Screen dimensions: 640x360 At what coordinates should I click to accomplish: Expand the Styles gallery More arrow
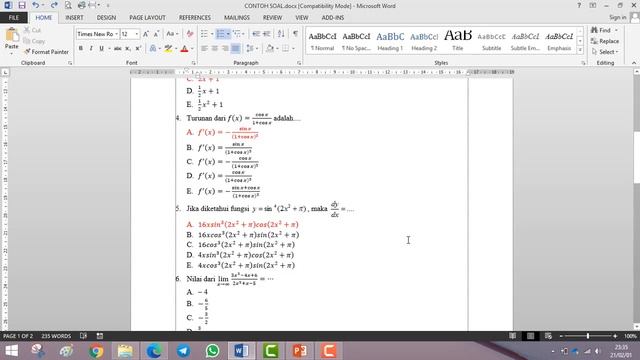(580, 50)
